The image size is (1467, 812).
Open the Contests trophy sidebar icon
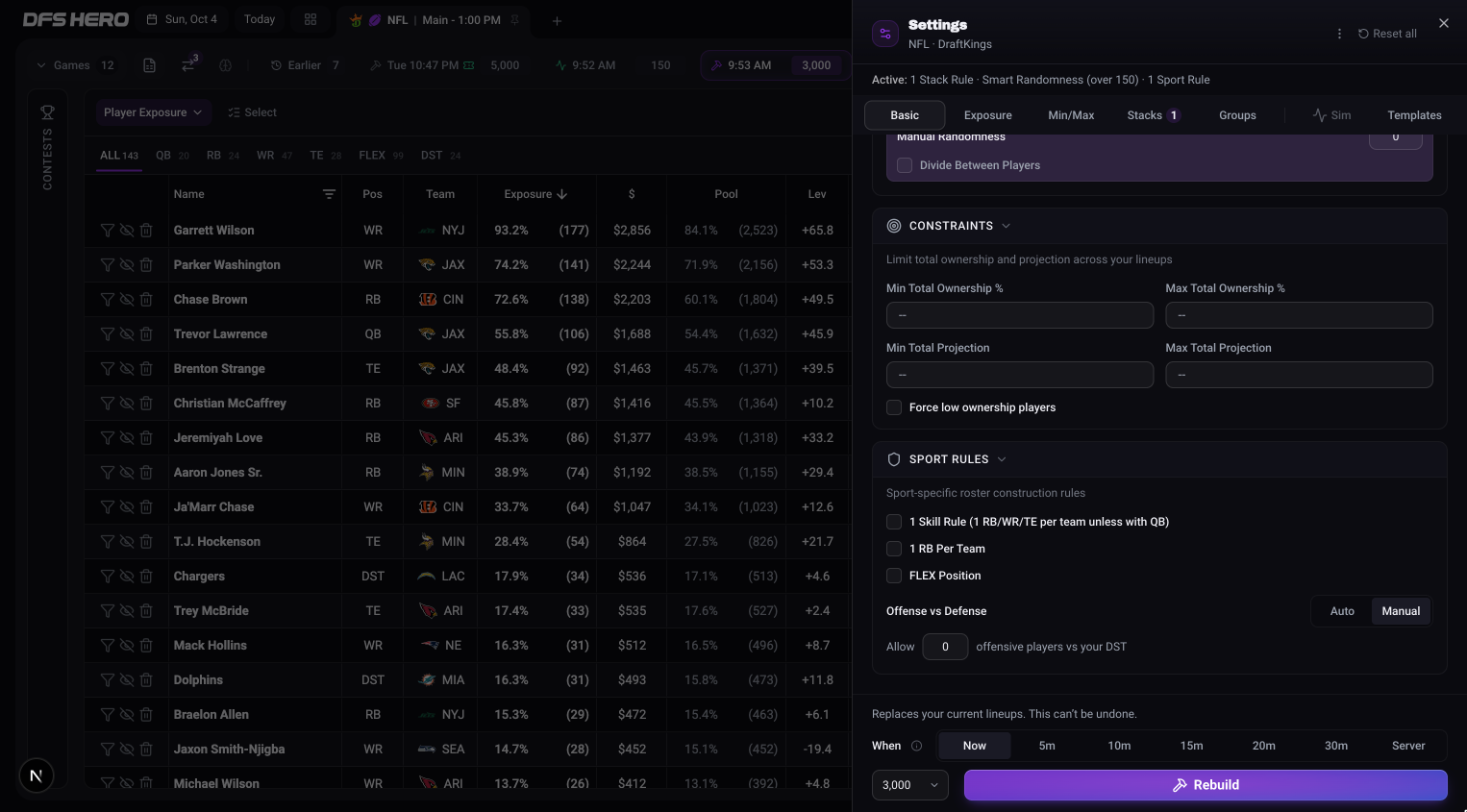click(47, 111)
